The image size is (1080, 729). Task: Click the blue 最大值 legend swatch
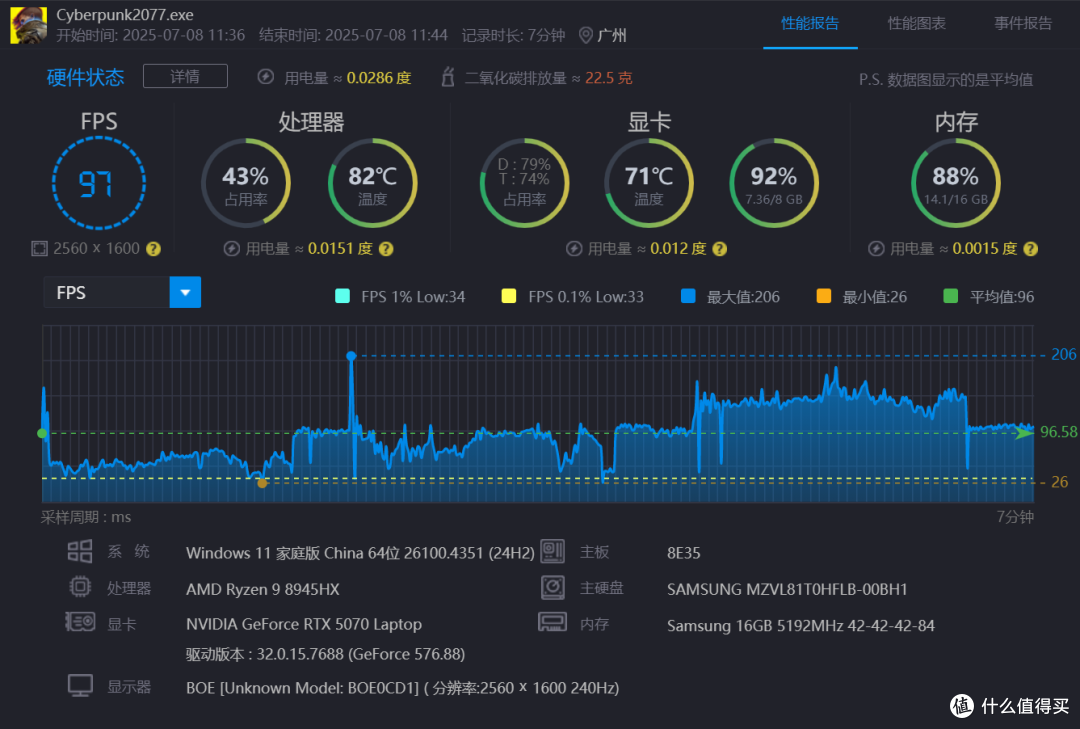pos(688,296)
